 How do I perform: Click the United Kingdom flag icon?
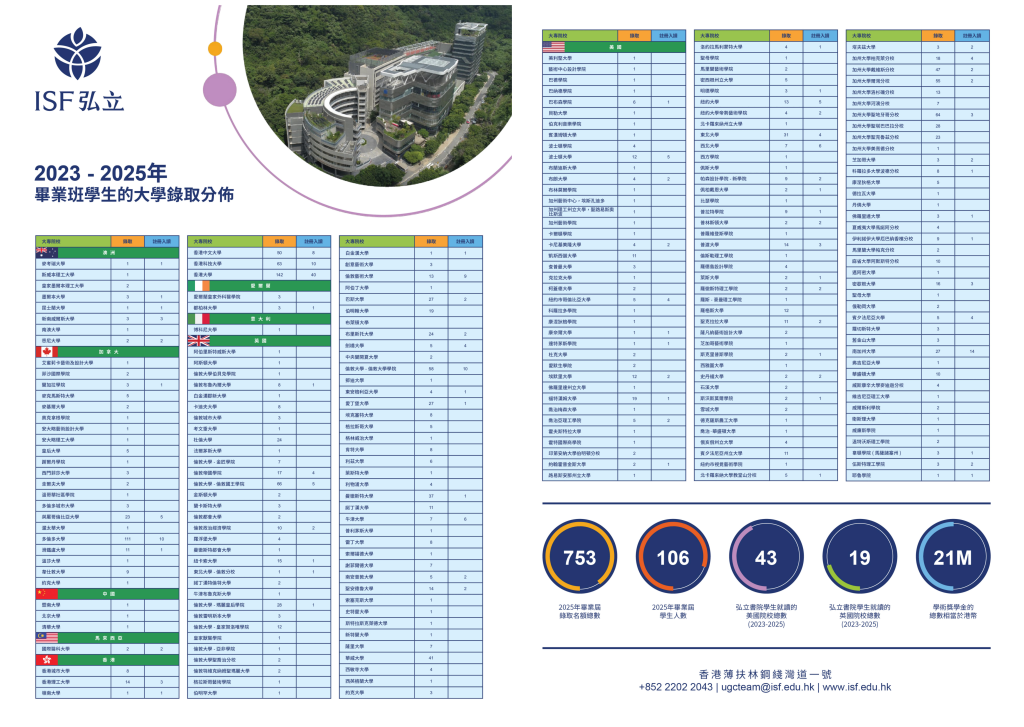[x=201, y=340]
